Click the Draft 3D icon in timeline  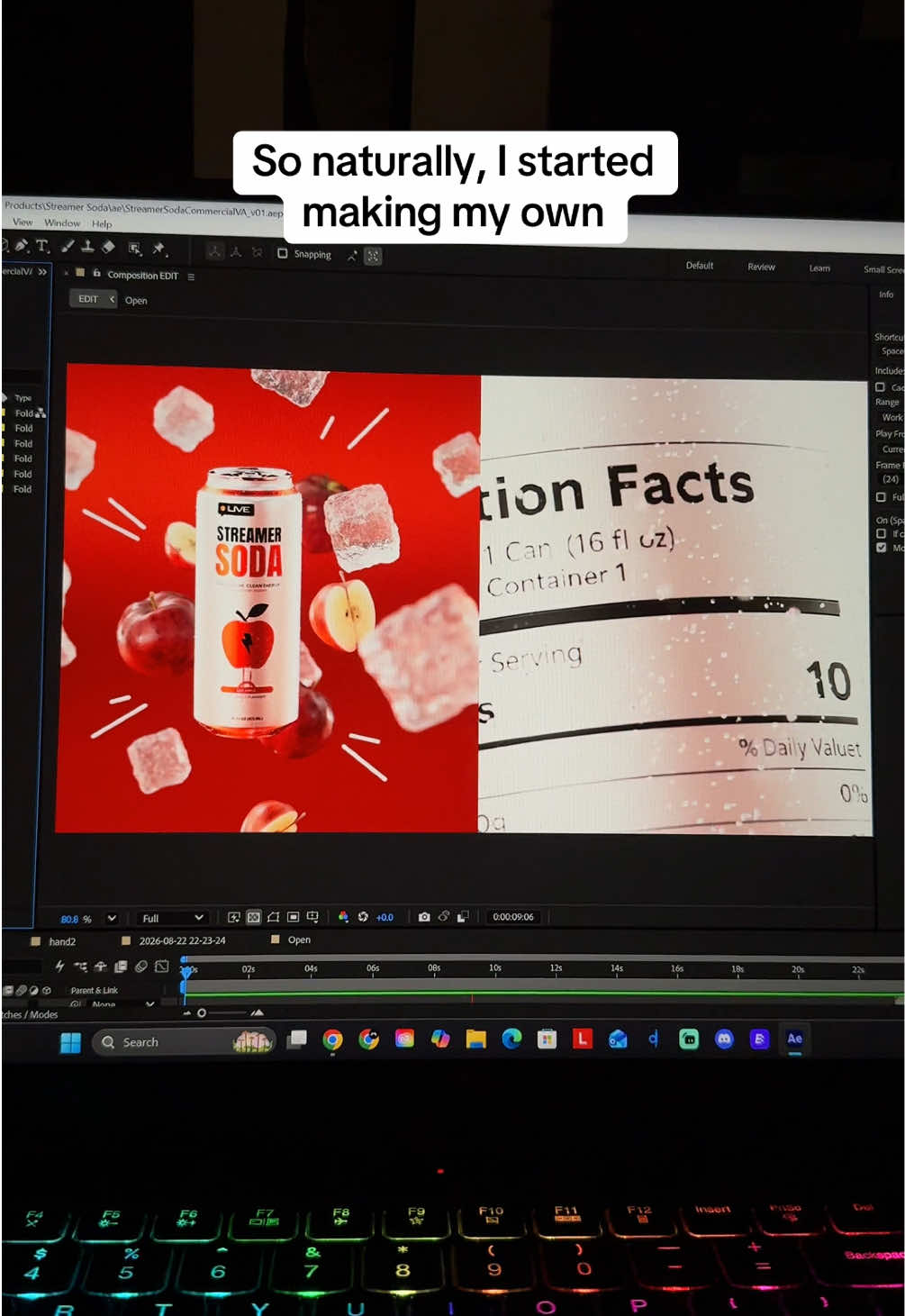[x=60, y=966]
